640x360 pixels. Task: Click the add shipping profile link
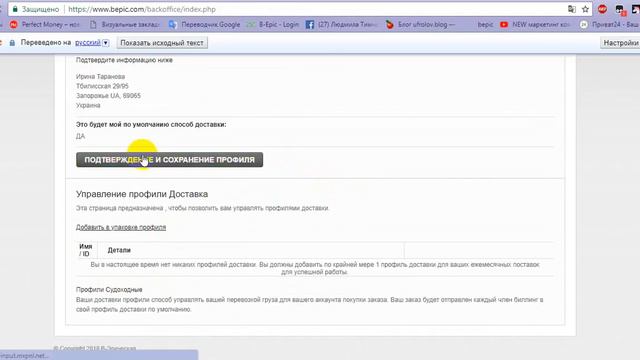(121, 227)
